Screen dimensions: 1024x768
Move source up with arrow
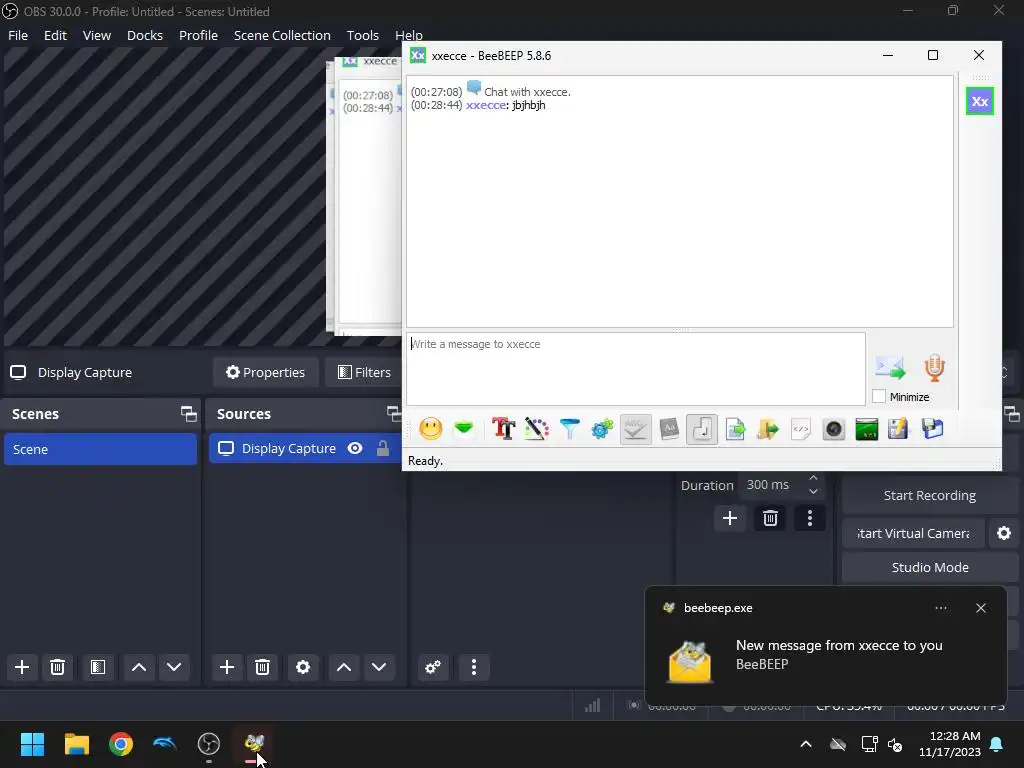pyautogui.click(x=344, y=667)
